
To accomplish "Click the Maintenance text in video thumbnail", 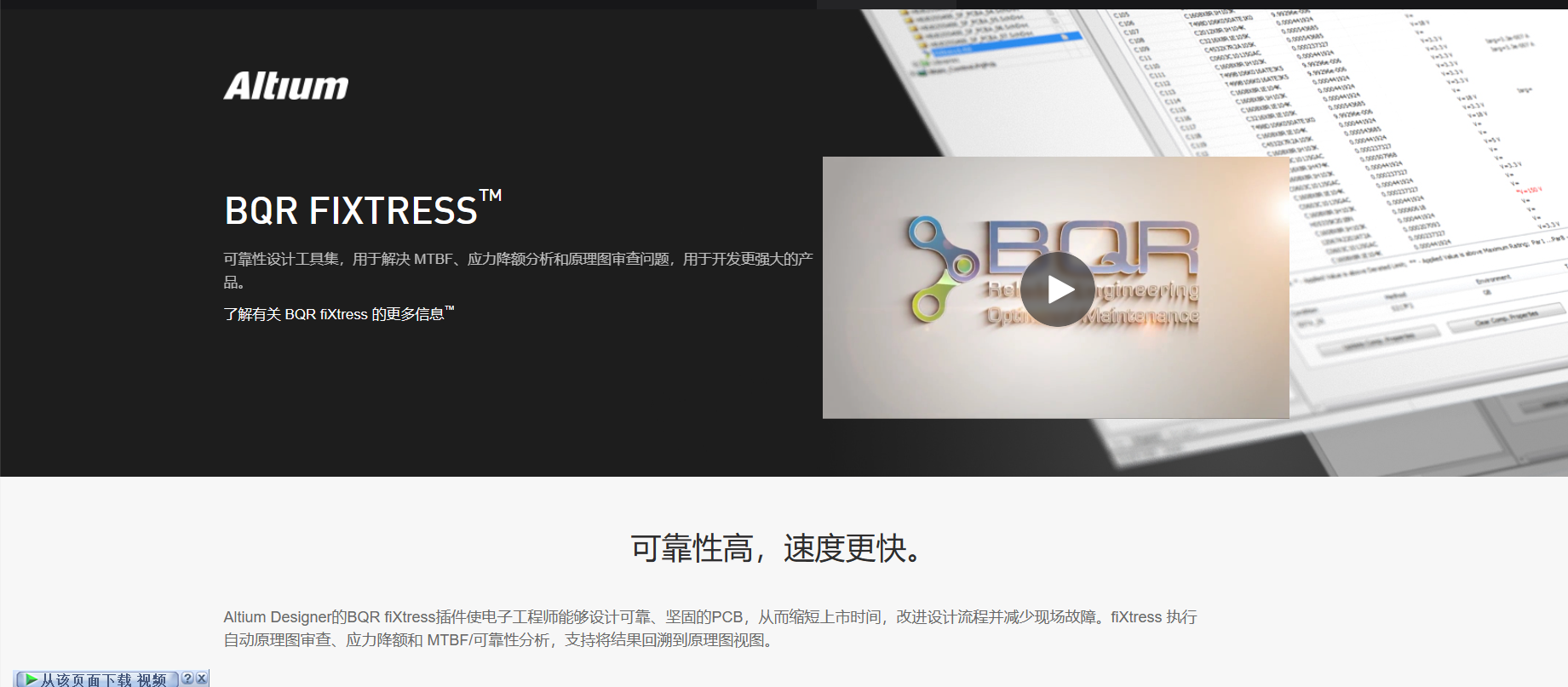I will (1141, 316).
